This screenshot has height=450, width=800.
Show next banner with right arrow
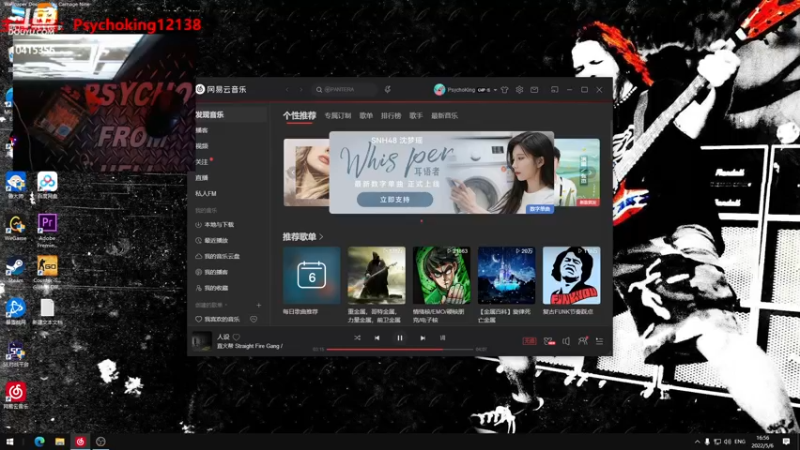(592, 172)
